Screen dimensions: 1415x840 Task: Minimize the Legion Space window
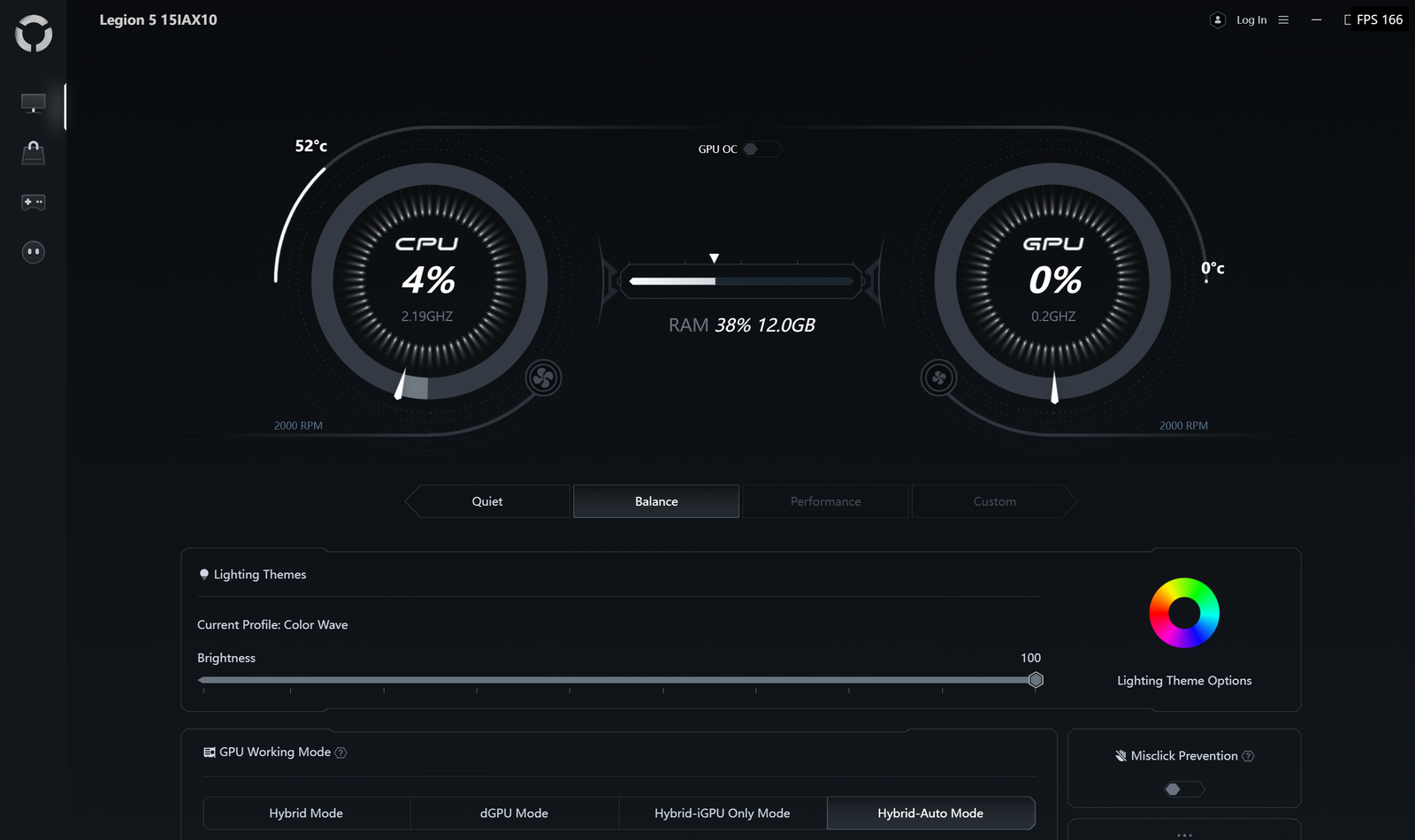1317,20
